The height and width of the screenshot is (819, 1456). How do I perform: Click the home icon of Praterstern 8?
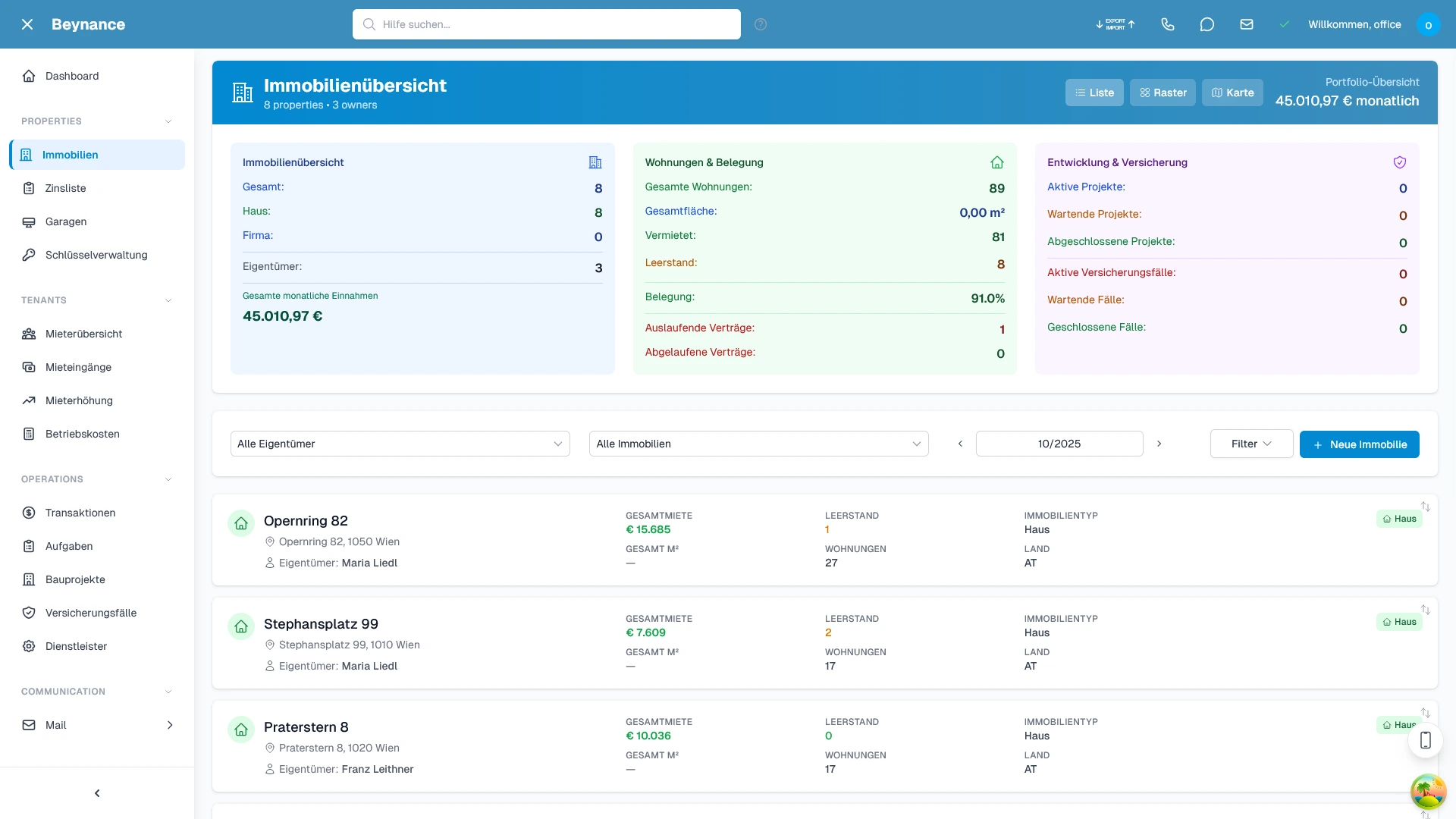(x=241, y=730)
